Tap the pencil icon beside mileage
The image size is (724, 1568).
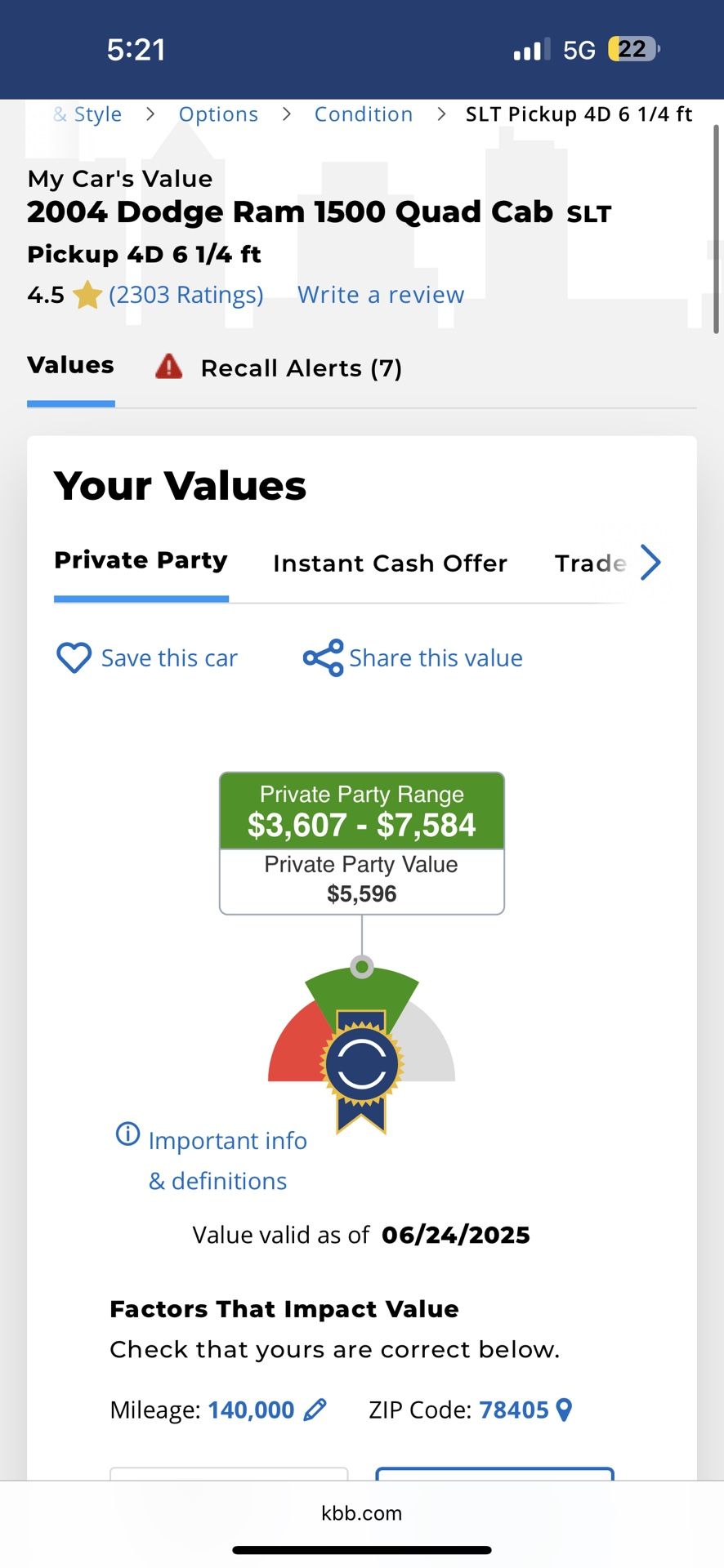(x=315, y=1410)
